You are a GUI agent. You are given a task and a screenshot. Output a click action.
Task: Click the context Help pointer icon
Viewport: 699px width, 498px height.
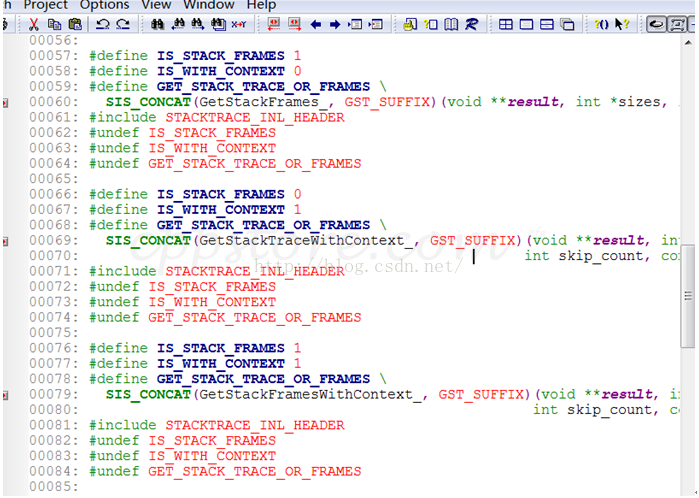click(x=621, y=24)
